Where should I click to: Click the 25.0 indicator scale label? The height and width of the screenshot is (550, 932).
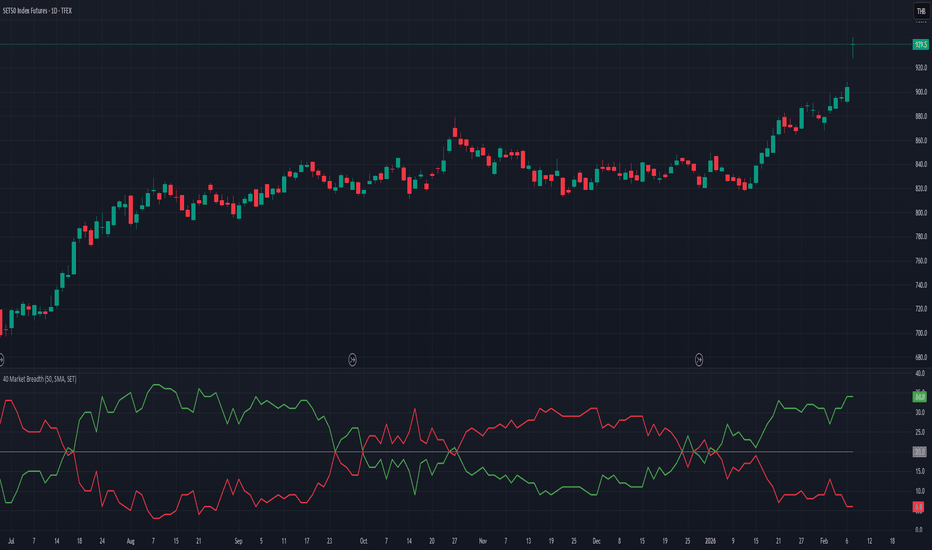920,432
